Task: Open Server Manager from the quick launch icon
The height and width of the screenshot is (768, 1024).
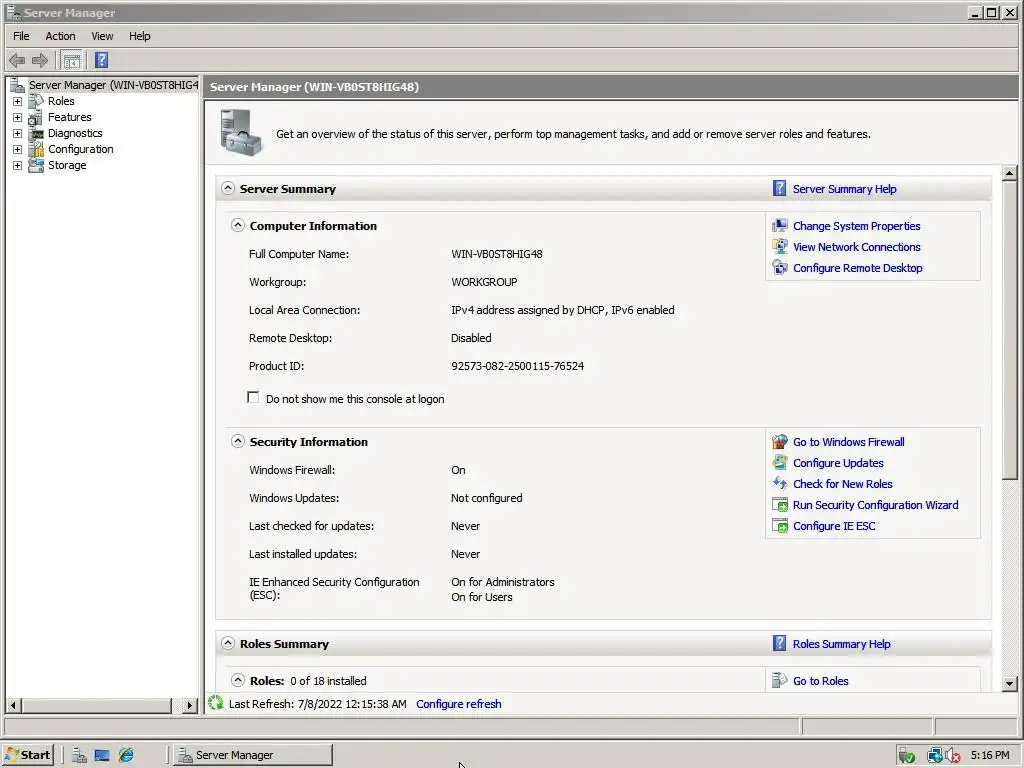Action: pyautogui.click(x=80, y=756)
